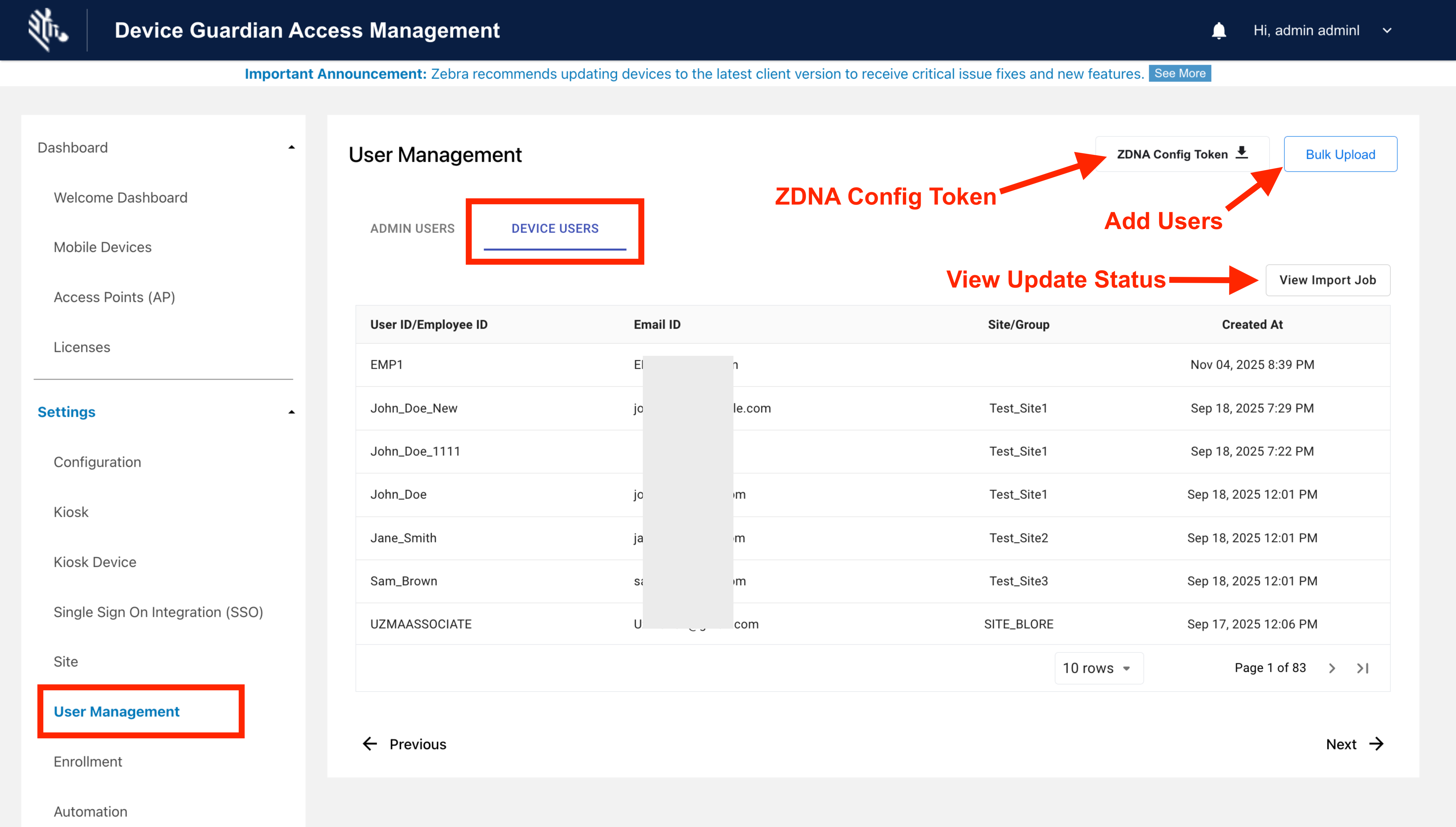The width and height of the screenshot is (1456, 827).
Task: Click the download icon on ZDNA Config Token
Action: [1242, 153]
